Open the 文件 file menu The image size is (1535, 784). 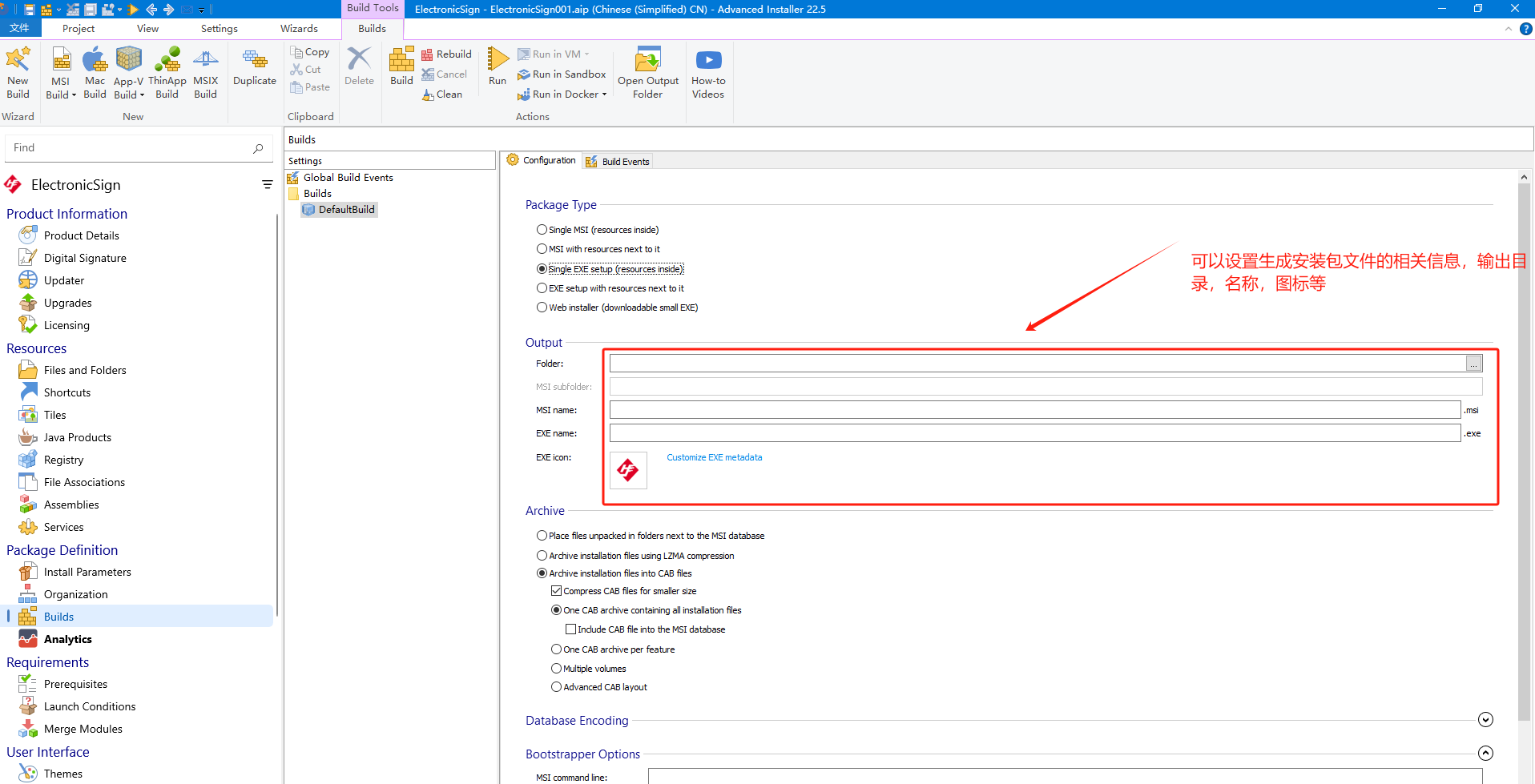(x=20, y=29)
